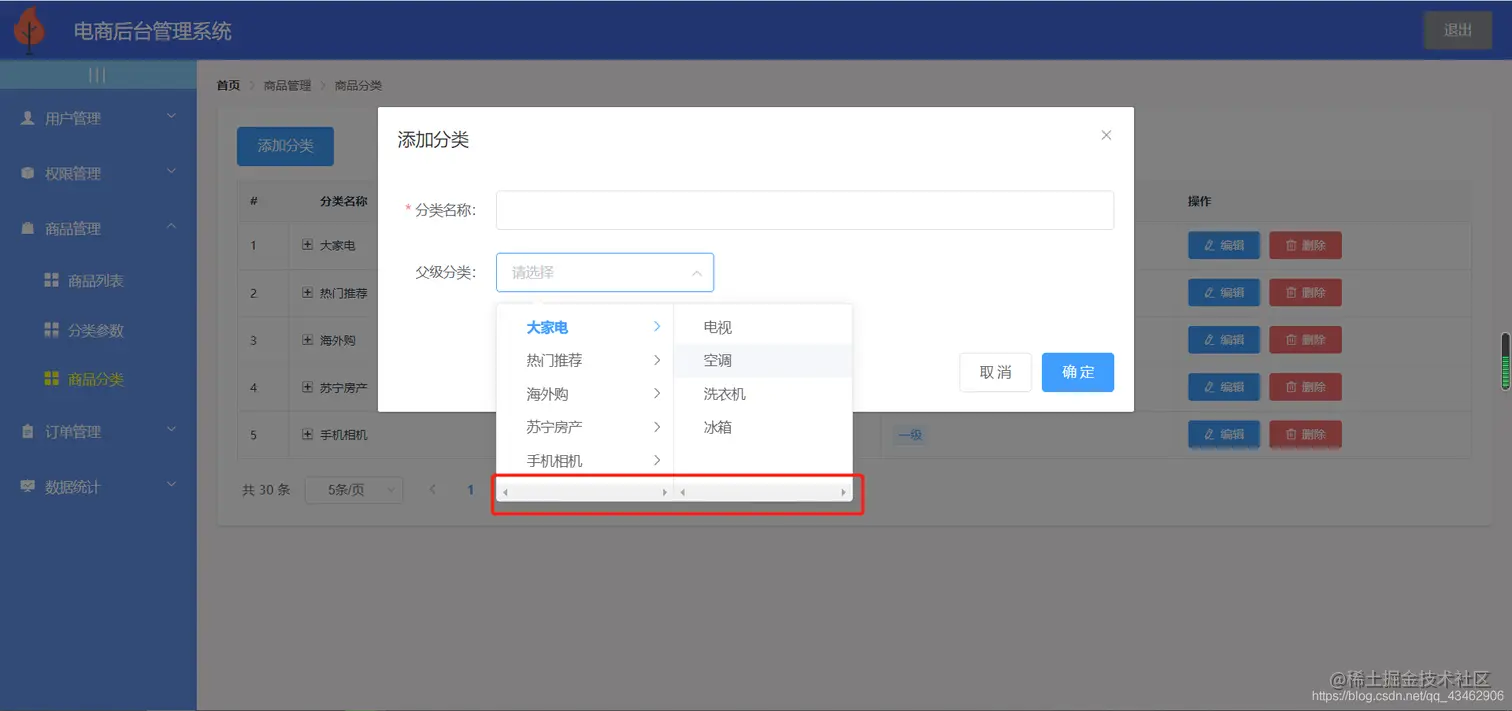
Task: Choose 电视 subcategory option
Action: [763, 327]
